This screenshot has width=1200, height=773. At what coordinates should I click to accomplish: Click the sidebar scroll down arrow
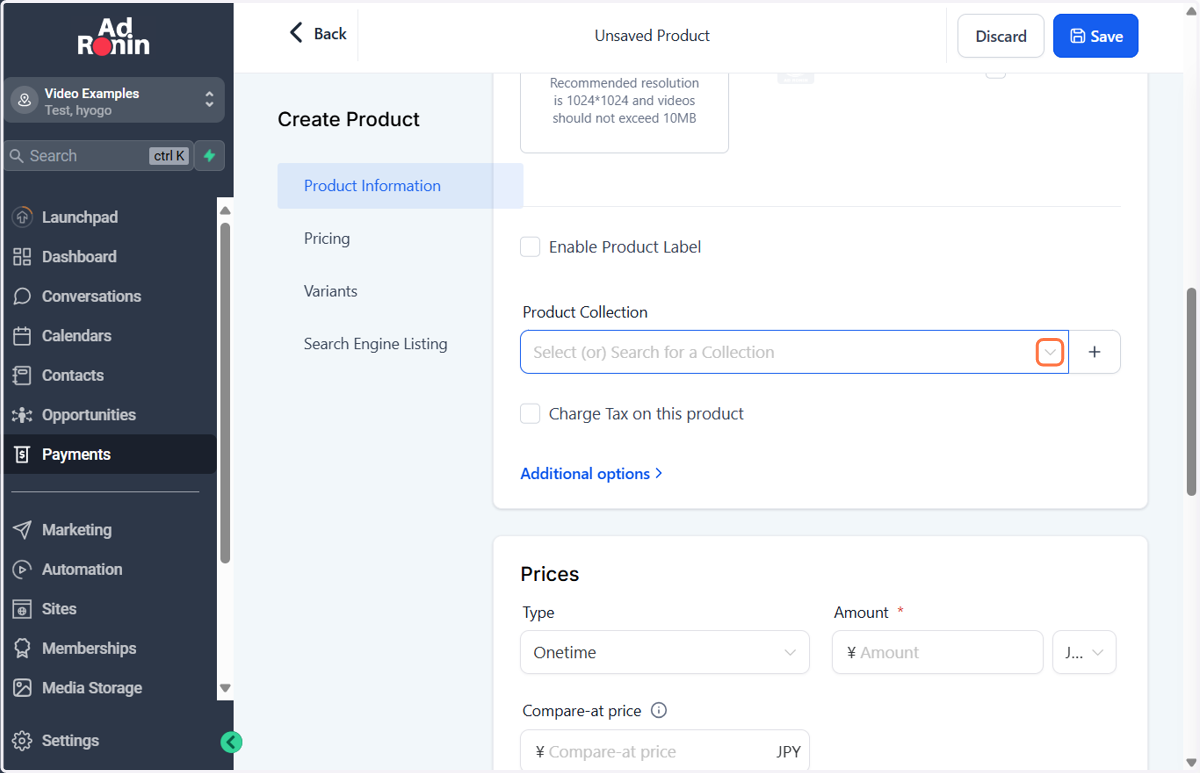click(x=225, y=688)
